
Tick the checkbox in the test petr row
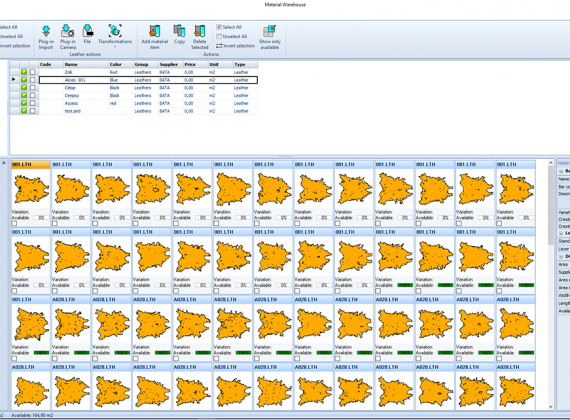(x=32, y=111)
